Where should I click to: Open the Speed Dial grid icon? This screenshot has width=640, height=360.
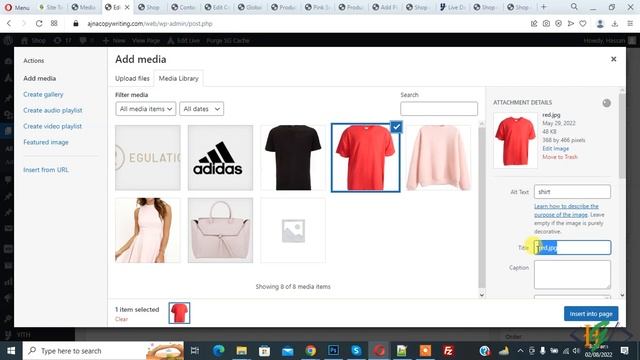[x=54, y=24]
